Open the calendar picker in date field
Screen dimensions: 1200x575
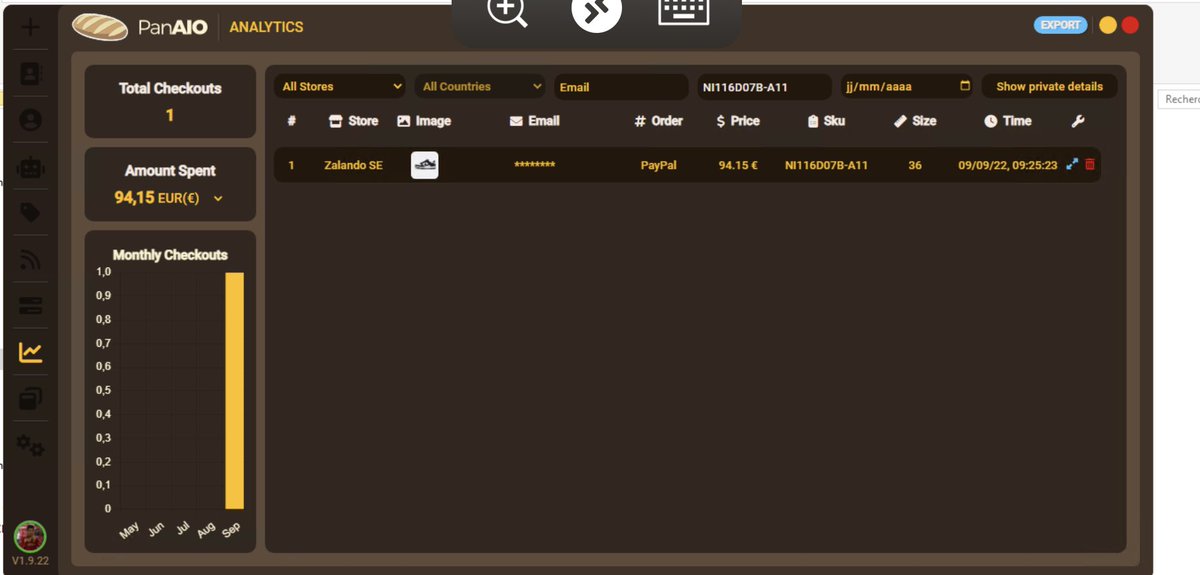(x=965, y=86)
